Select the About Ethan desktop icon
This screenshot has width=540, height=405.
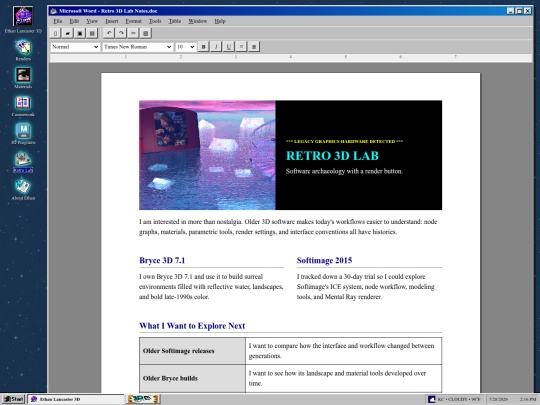[x=23, y=189]
